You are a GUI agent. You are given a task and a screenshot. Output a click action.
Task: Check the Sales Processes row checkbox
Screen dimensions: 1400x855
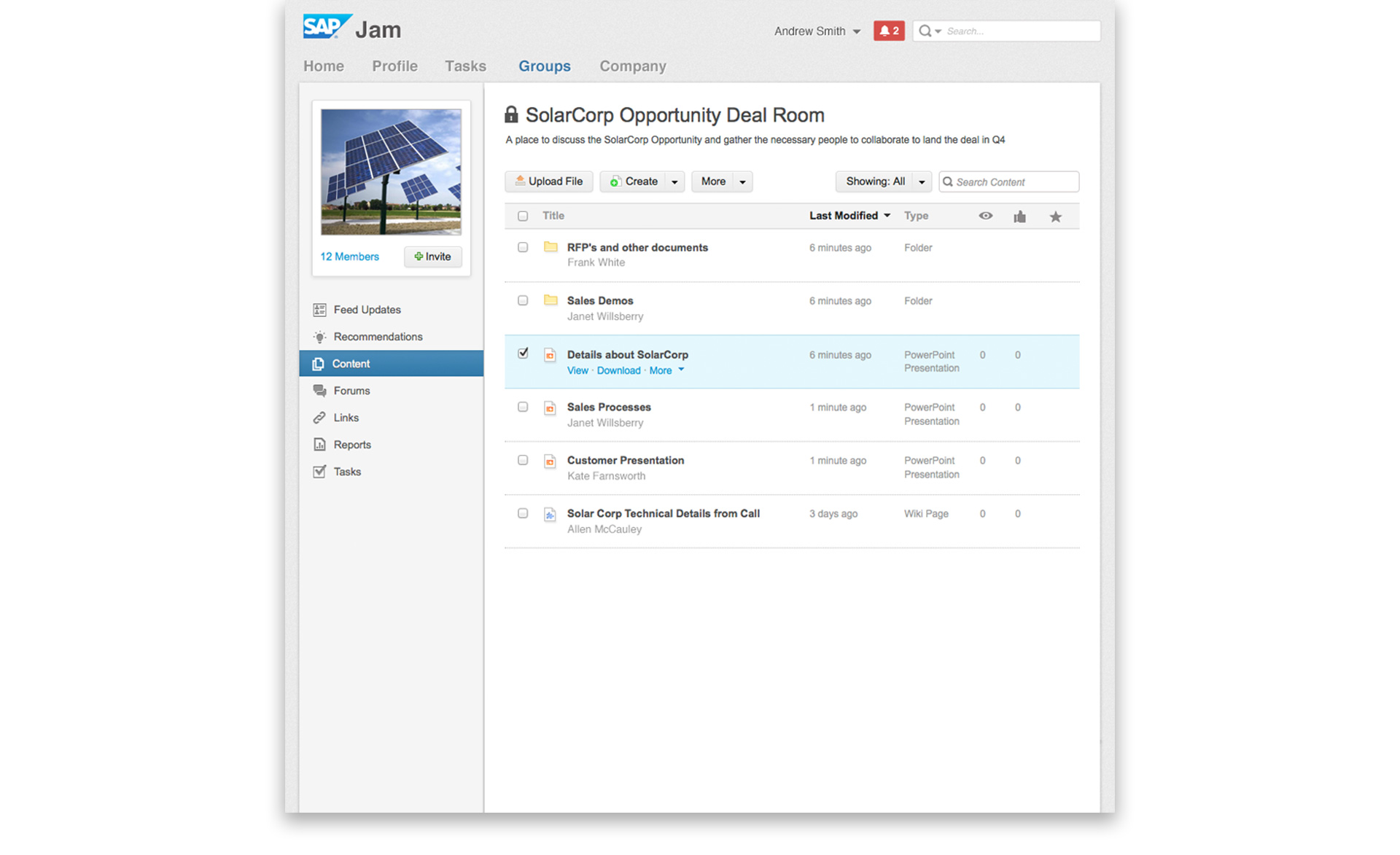click(523, 407)
